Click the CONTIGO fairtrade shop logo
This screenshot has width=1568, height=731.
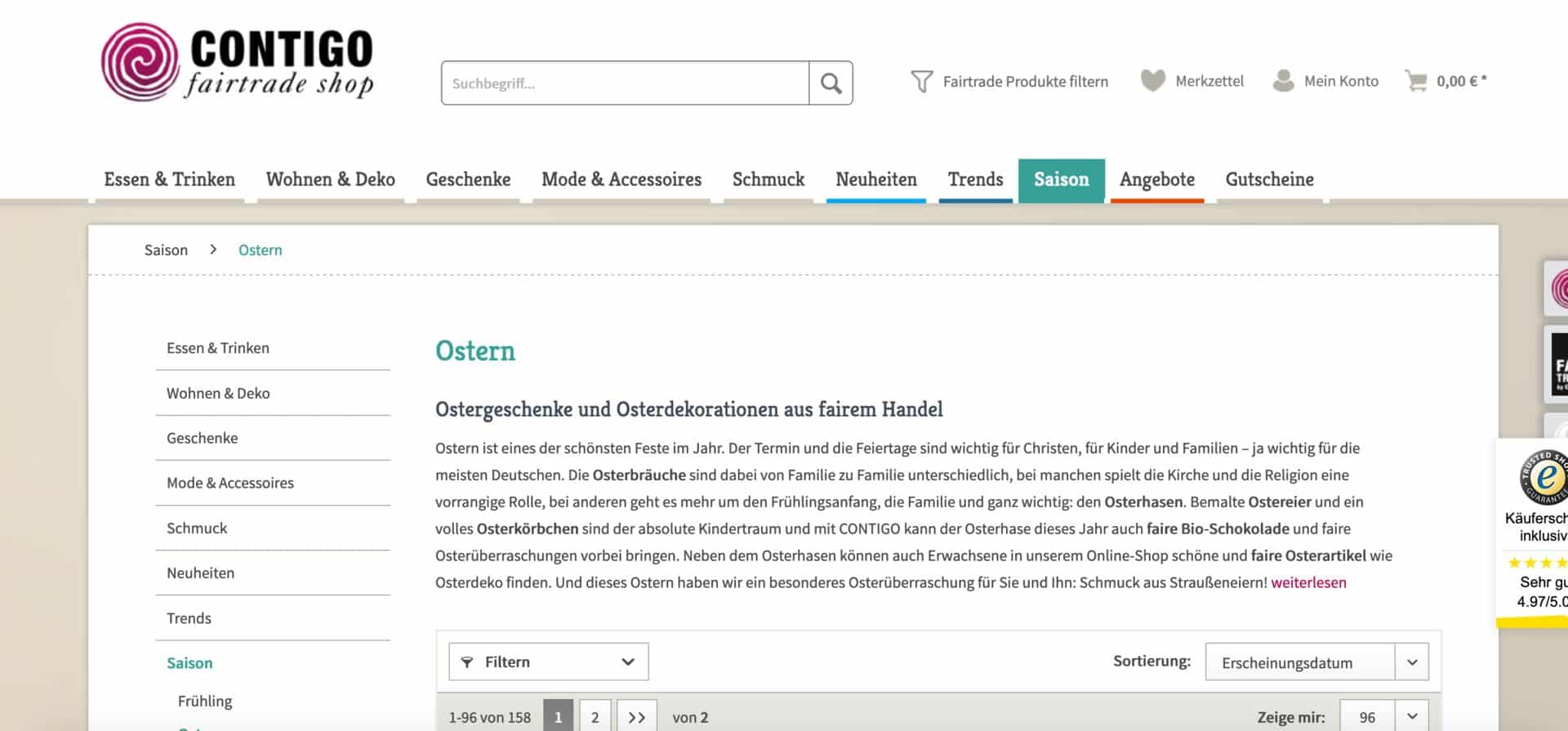click(237, 63)
